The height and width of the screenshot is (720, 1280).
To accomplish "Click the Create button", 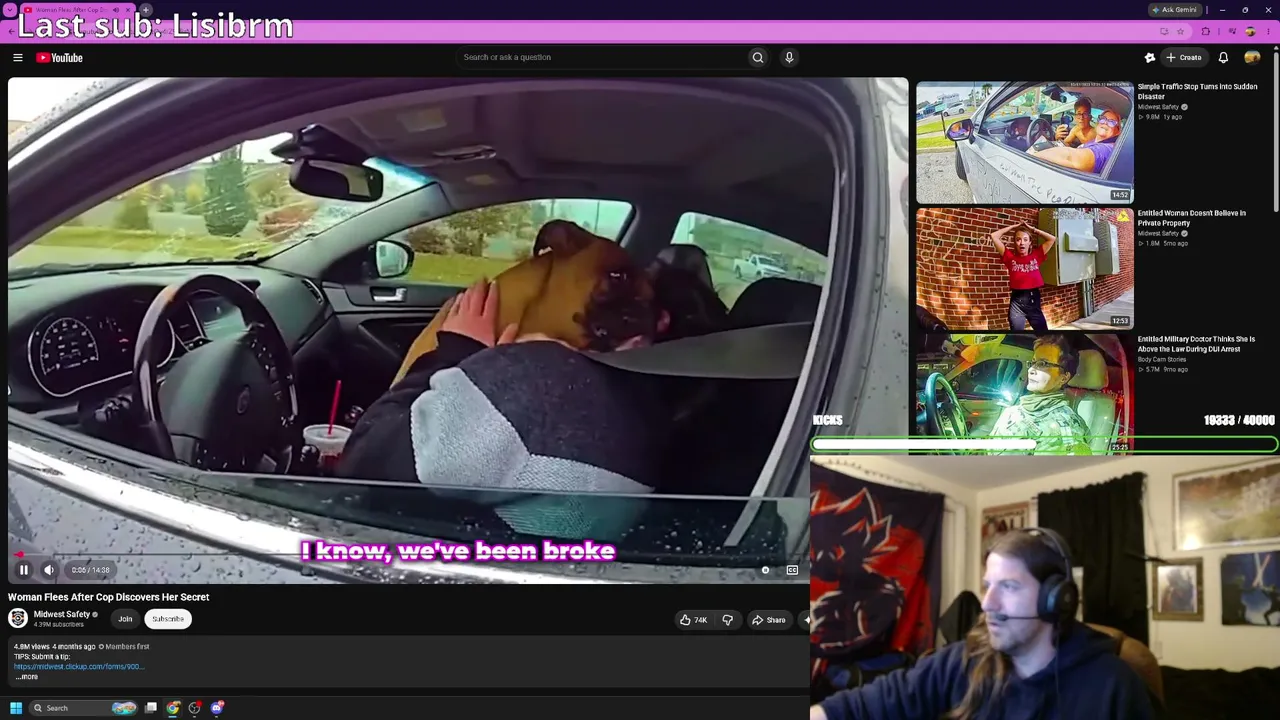I will click(1184, 58).
